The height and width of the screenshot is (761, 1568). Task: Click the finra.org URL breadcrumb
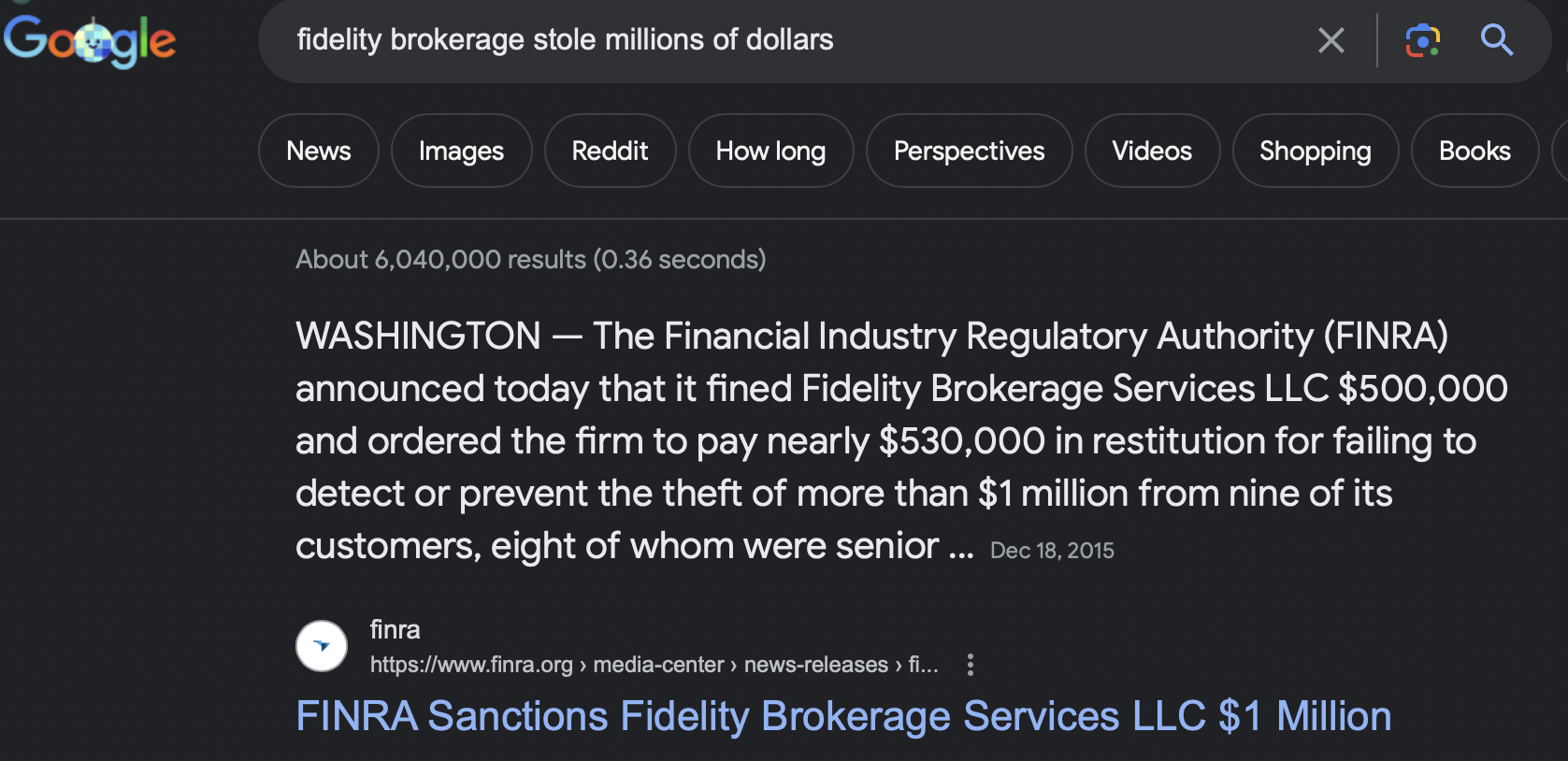point(654,665)
